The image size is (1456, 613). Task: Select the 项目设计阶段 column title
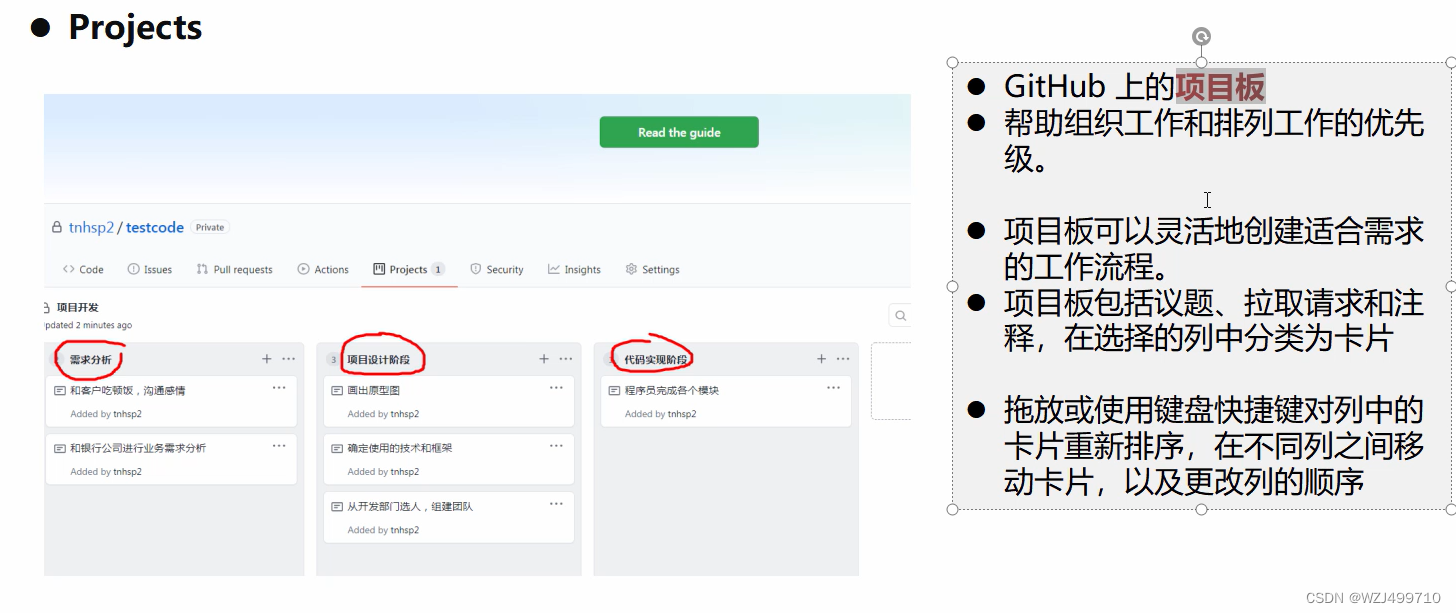[378, 360]
